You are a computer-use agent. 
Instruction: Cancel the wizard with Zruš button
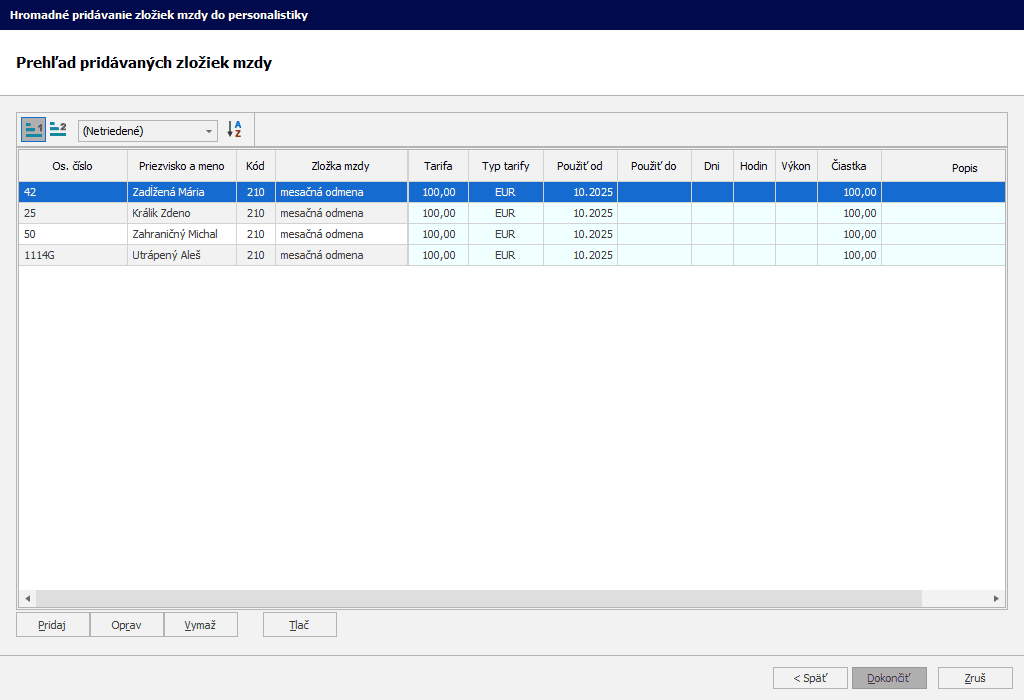975,678
